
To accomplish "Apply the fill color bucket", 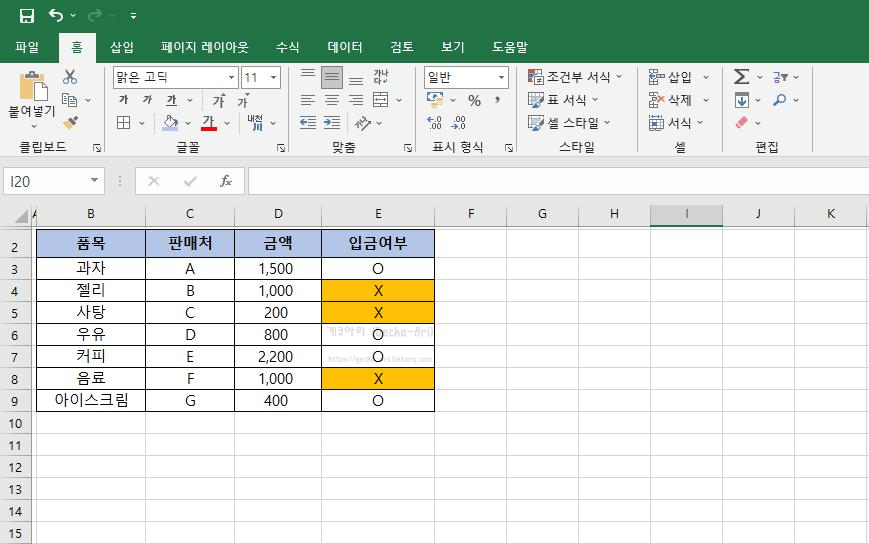I will point(170,122).
